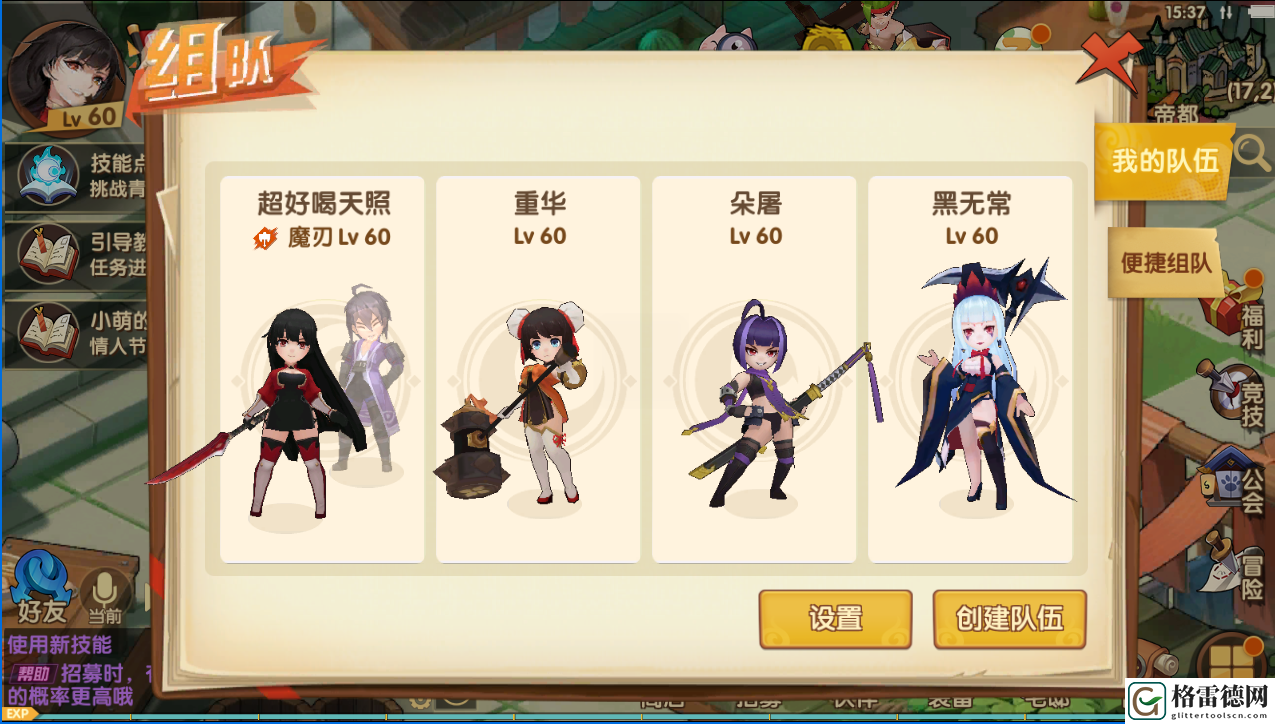
Task: Click the player avatar portrait Lv 60
Action: point(66,77)
